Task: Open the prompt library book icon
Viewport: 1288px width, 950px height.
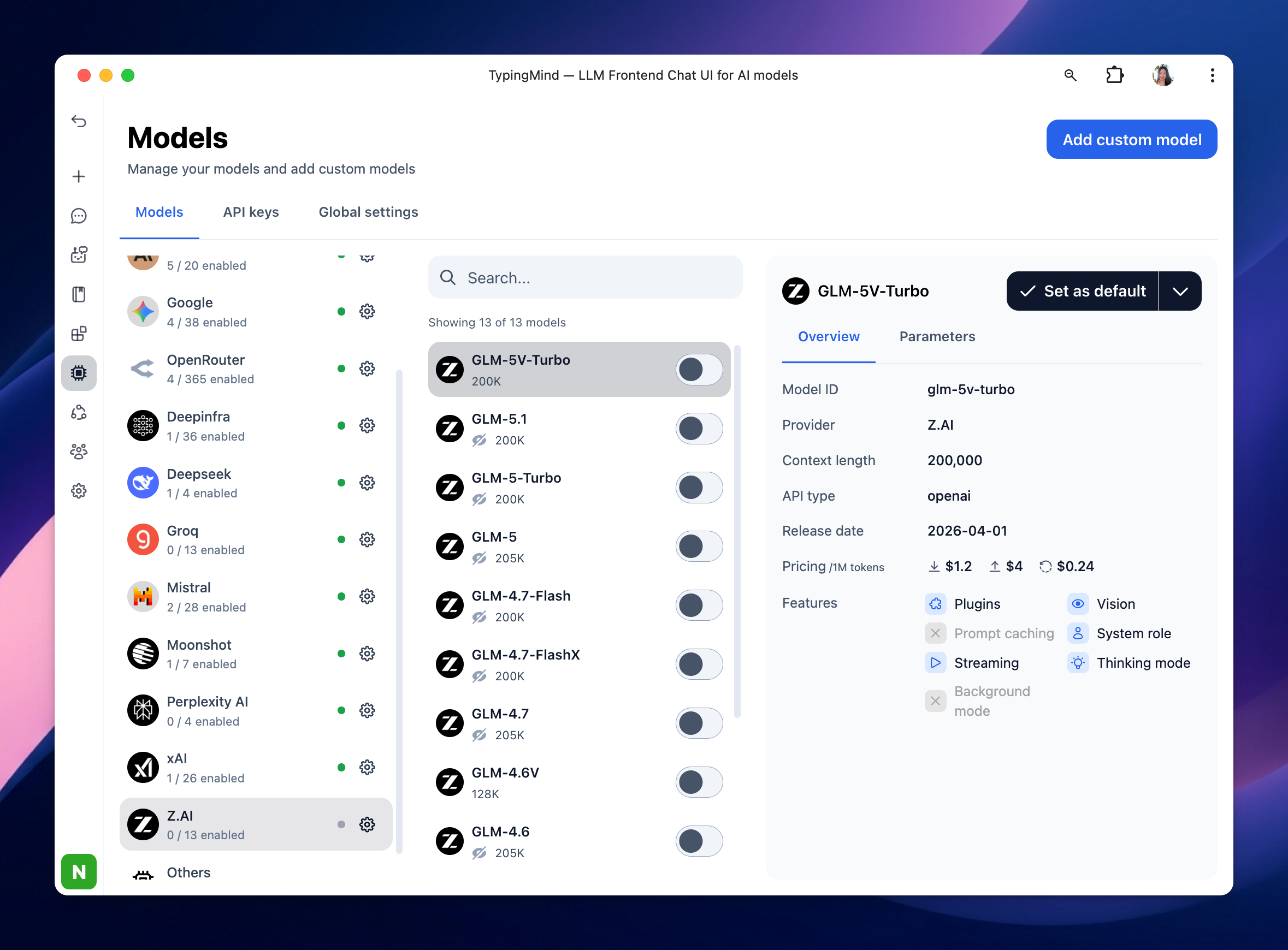Action: point(79,294)
